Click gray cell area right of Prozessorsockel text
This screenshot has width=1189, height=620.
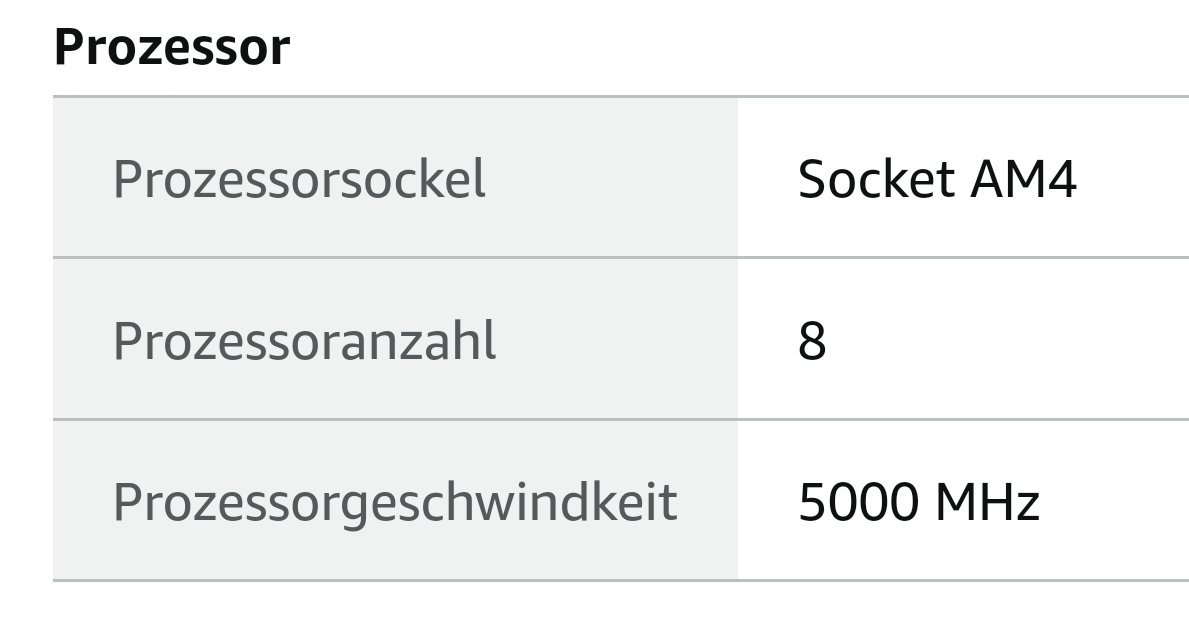610,180
